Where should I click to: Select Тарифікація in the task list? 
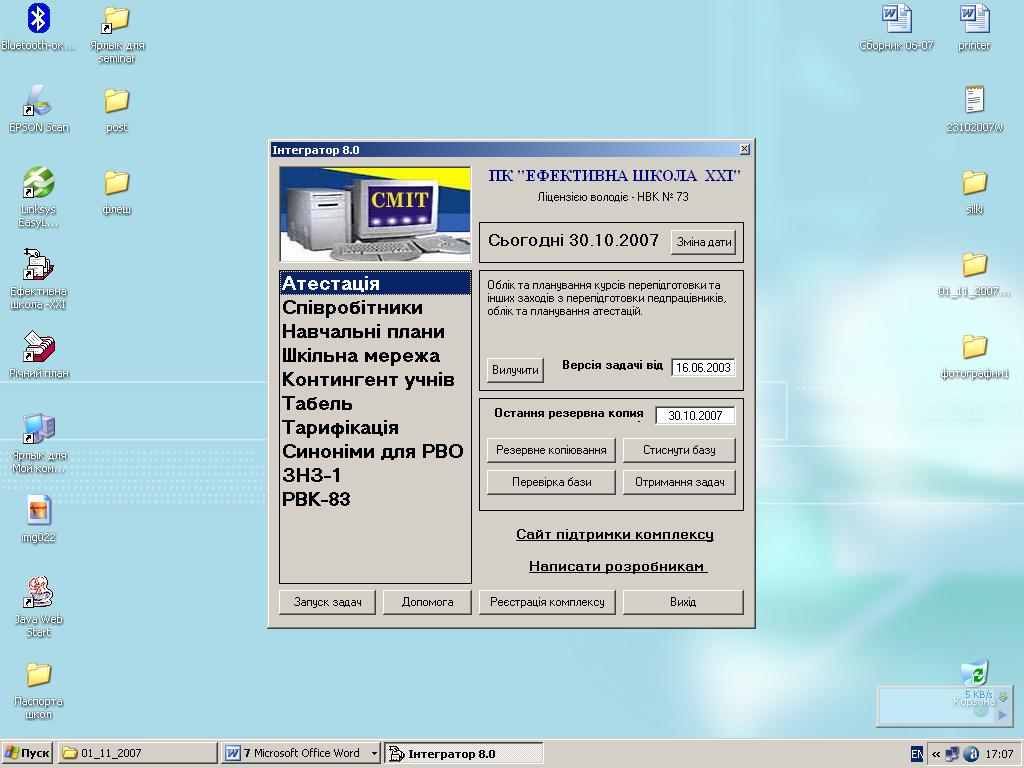(375, 428)
